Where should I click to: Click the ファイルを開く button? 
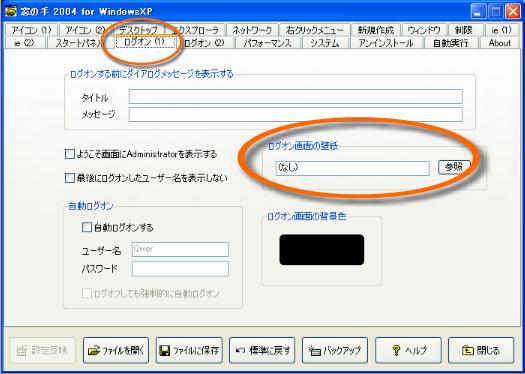tap(116, 350)
